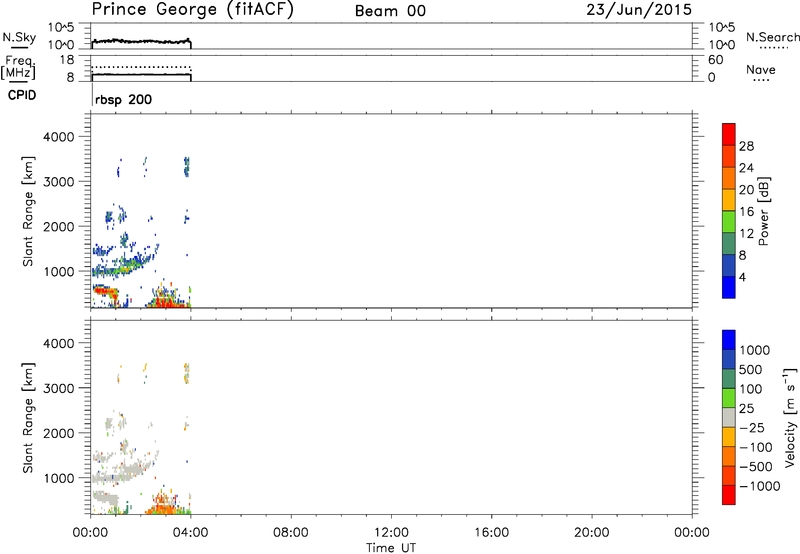Screen dimensions: 800x554
Task: Click the 'Freq. [MHz]' axis label
Action: pyautogui.click(x=19, y=68)
